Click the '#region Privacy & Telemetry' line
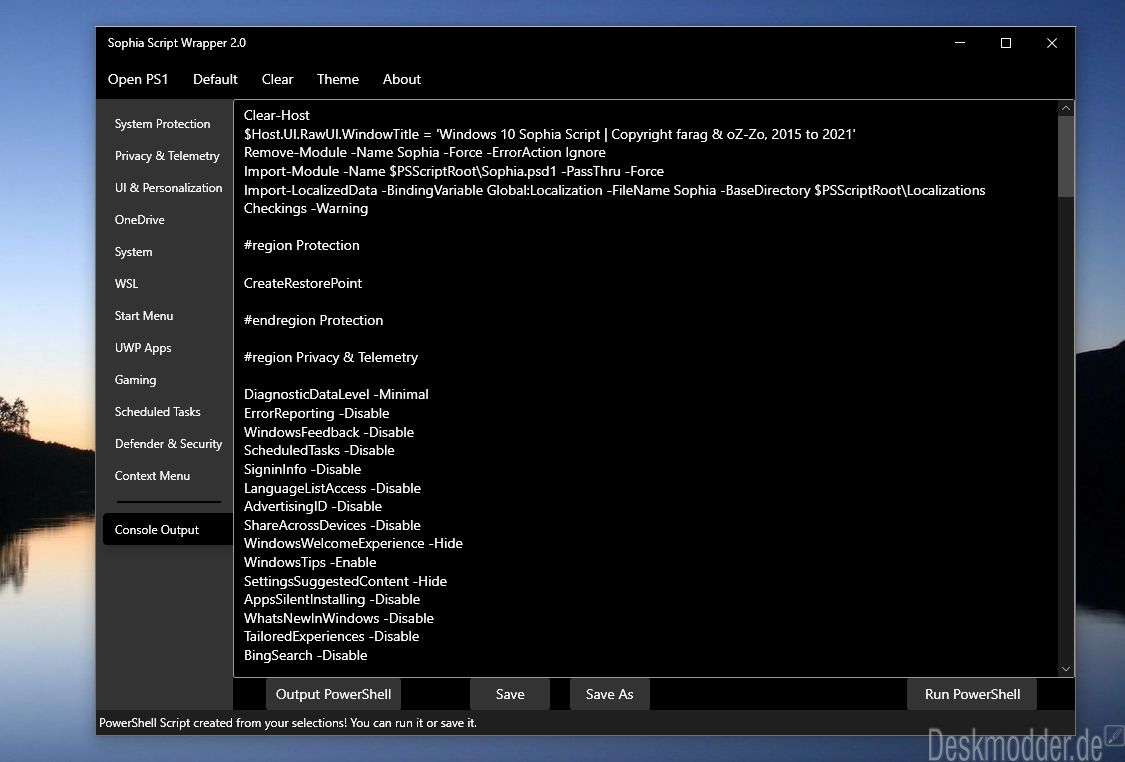 [331, 357]
